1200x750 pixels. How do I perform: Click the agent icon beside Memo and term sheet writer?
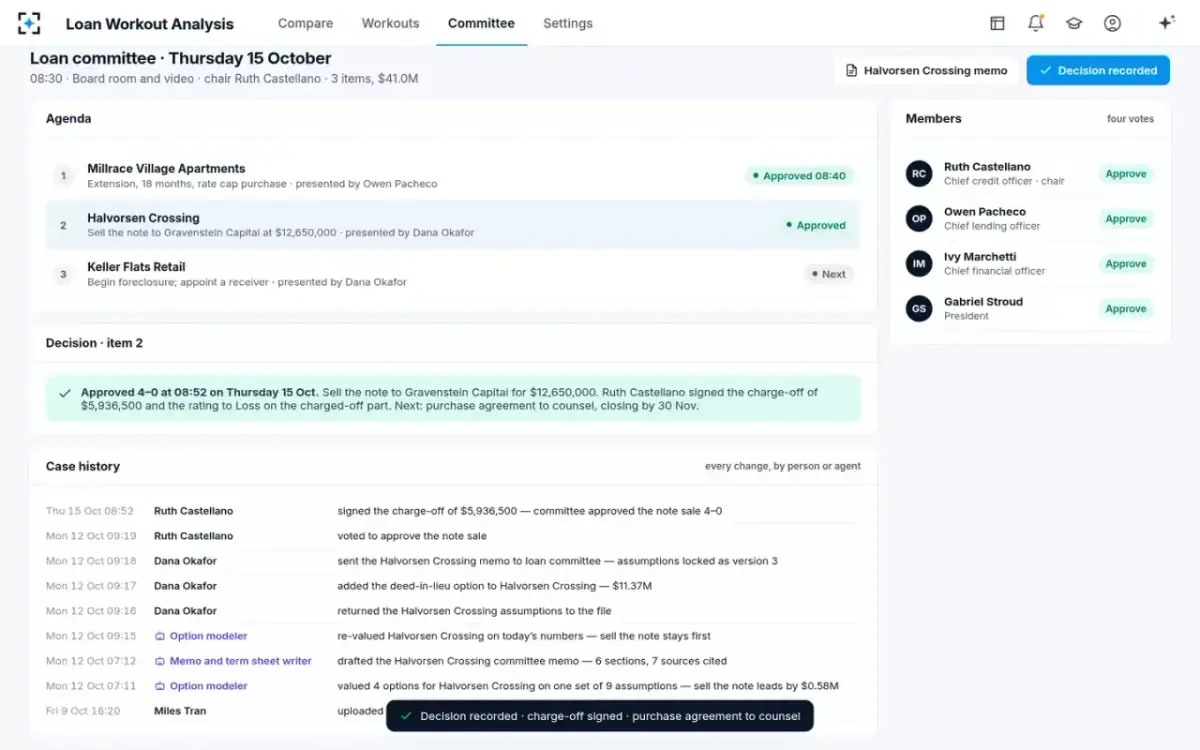[159, 661]
